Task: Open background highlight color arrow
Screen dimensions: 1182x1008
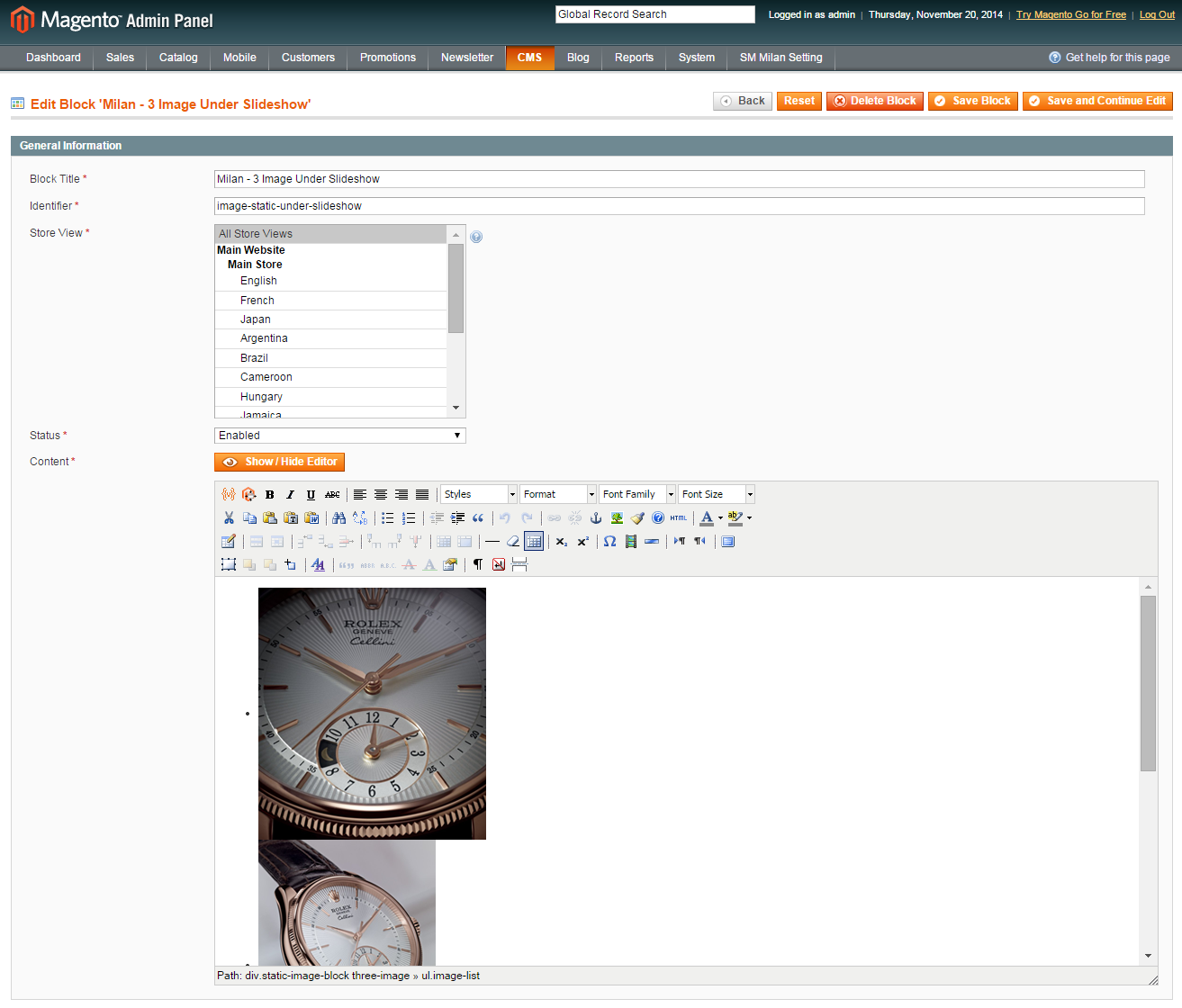Action: tap(749, 517)
